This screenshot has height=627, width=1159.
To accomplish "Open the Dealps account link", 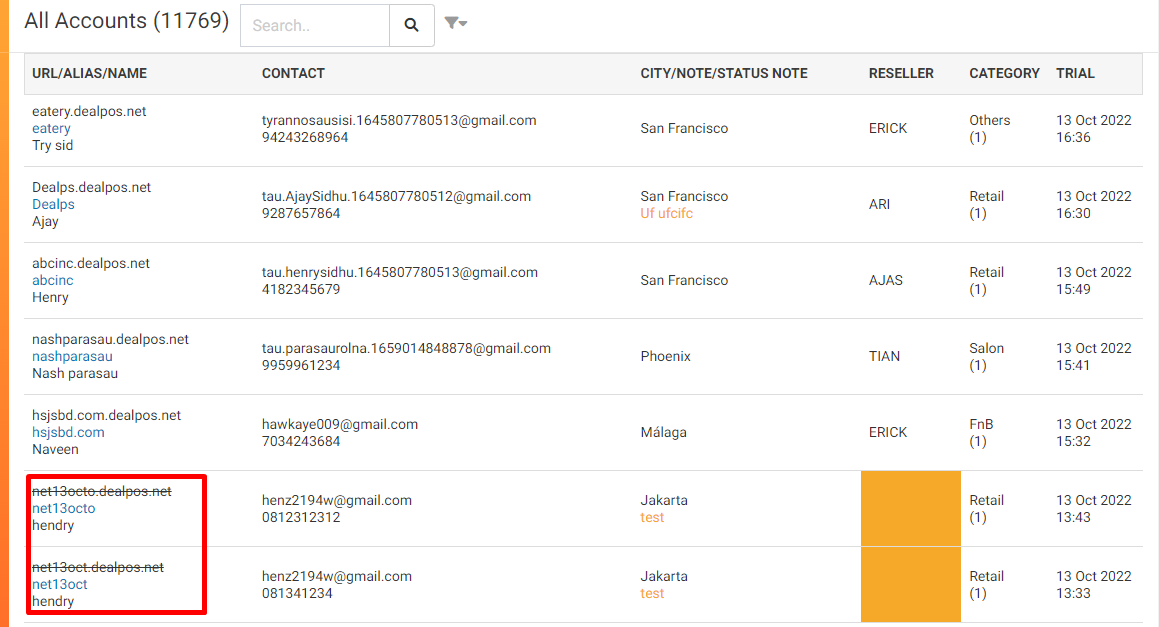I will point(53,205).
